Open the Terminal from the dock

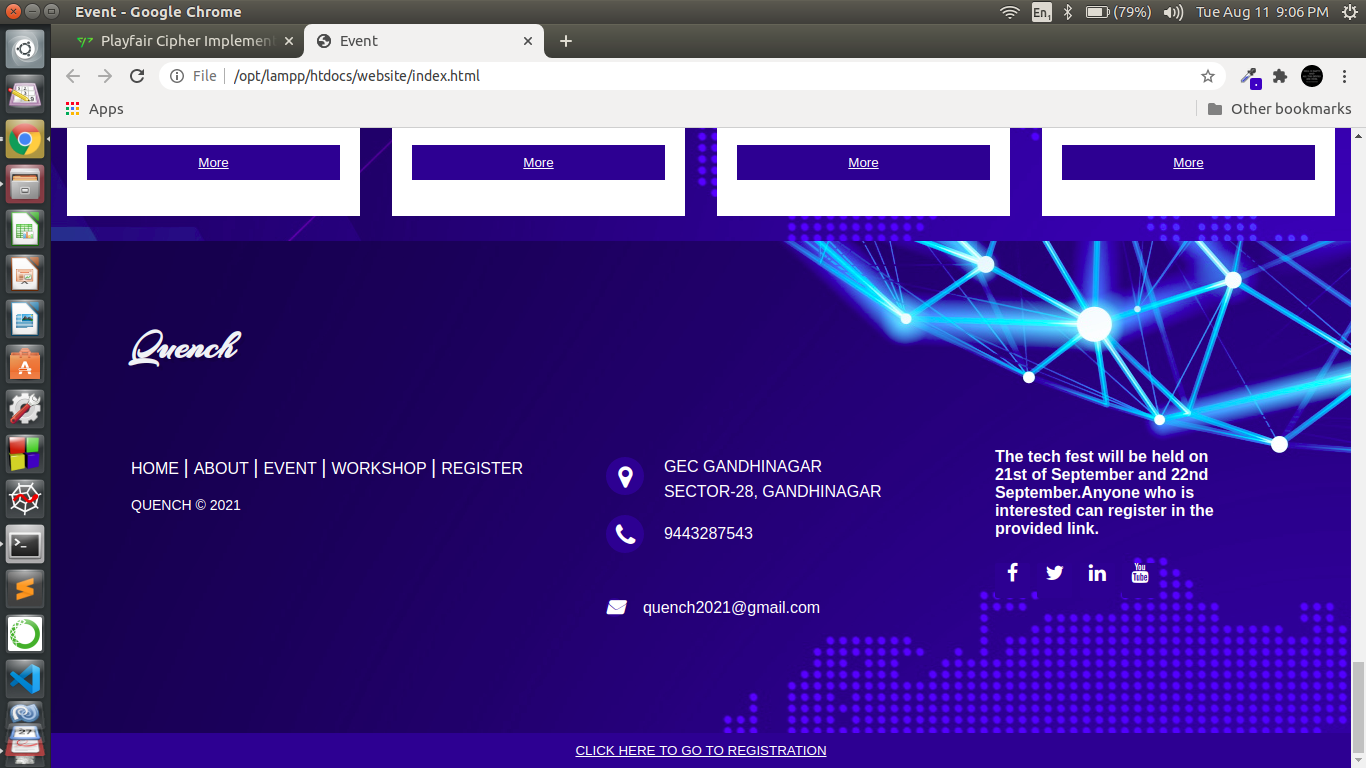click(25, 544)
